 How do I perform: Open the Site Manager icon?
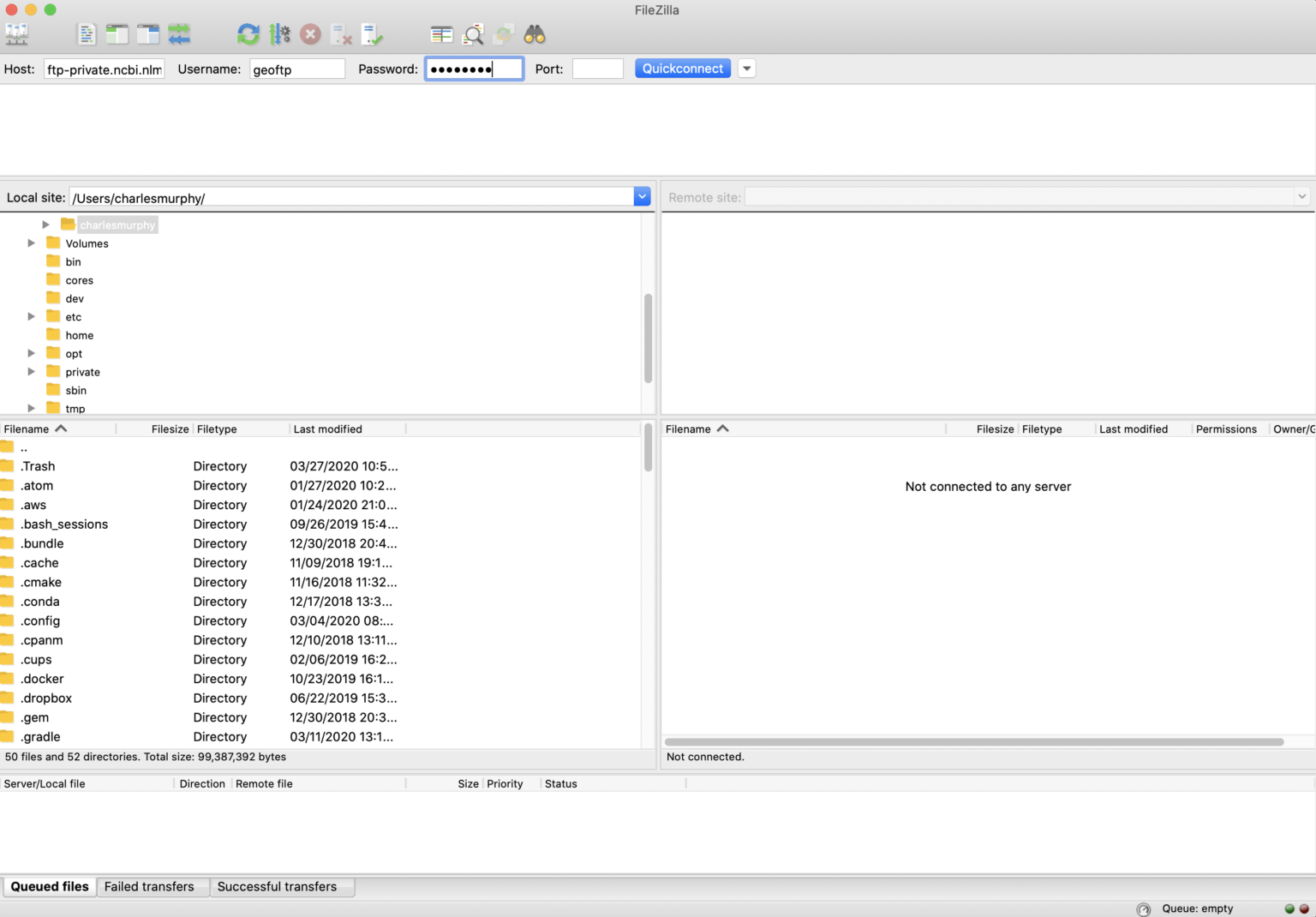17,34
